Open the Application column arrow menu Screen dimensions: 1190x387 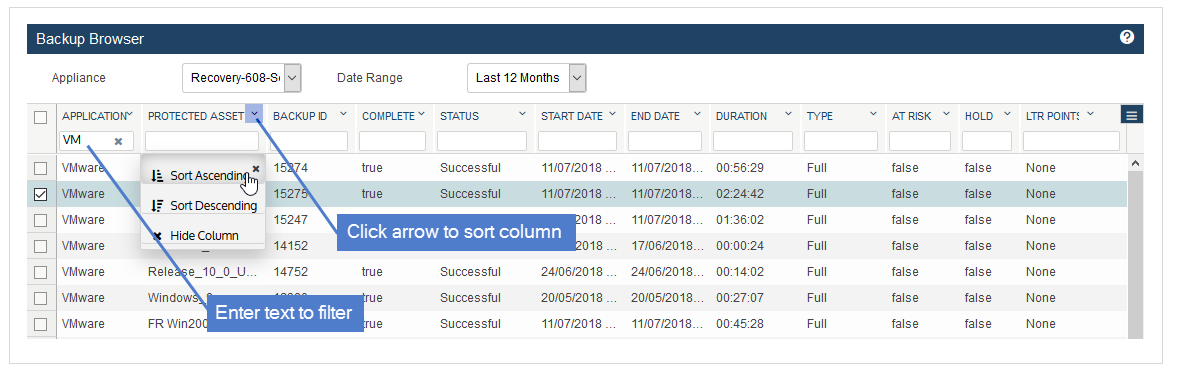[x=129, y=115]
